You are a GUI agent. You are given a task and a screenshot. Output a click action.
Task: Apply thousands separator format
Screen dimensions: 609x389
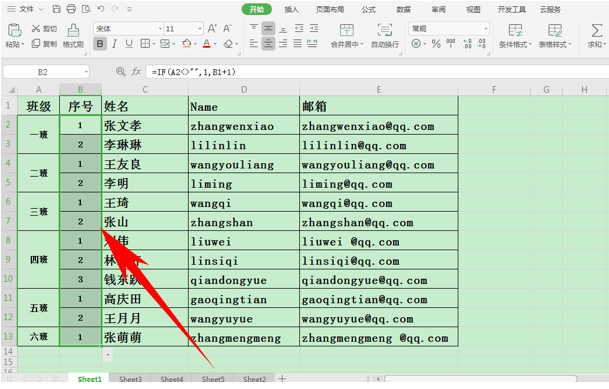point(451,43)
